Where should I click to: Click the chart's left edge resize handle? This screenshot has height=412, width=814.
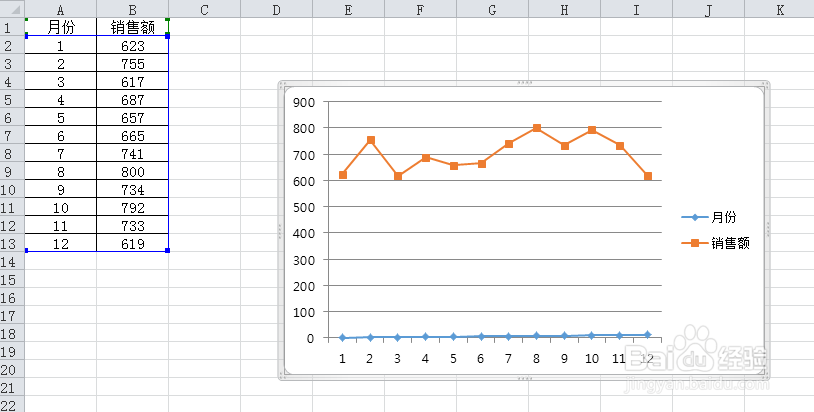click(280, 230)
